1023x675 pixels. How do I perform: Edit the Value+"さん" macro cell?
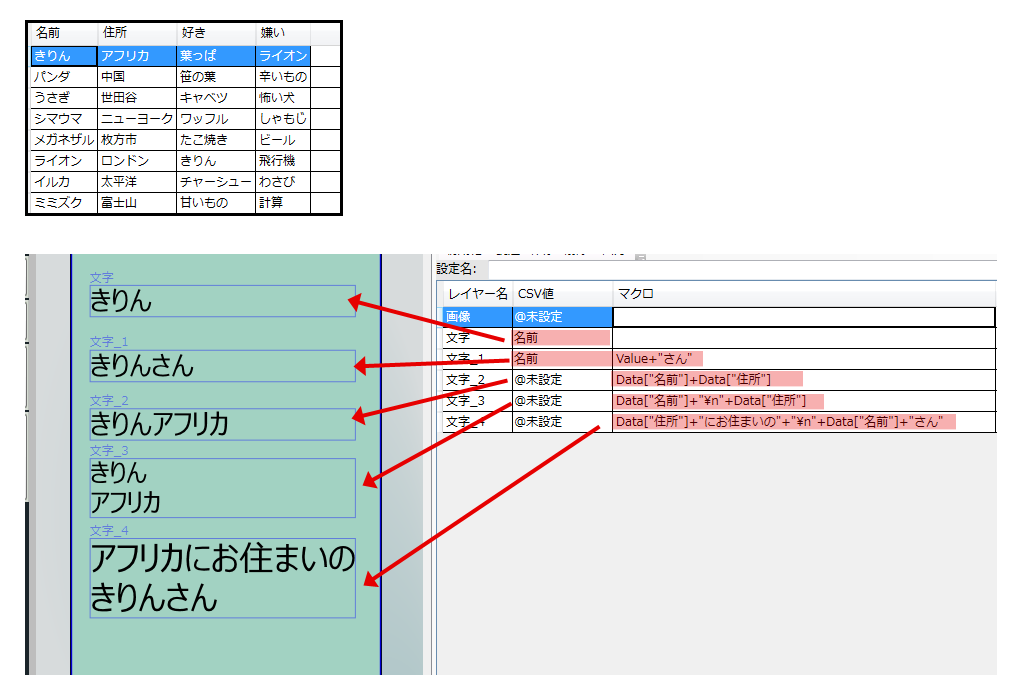pyautogui.click(x=803, y=359)
